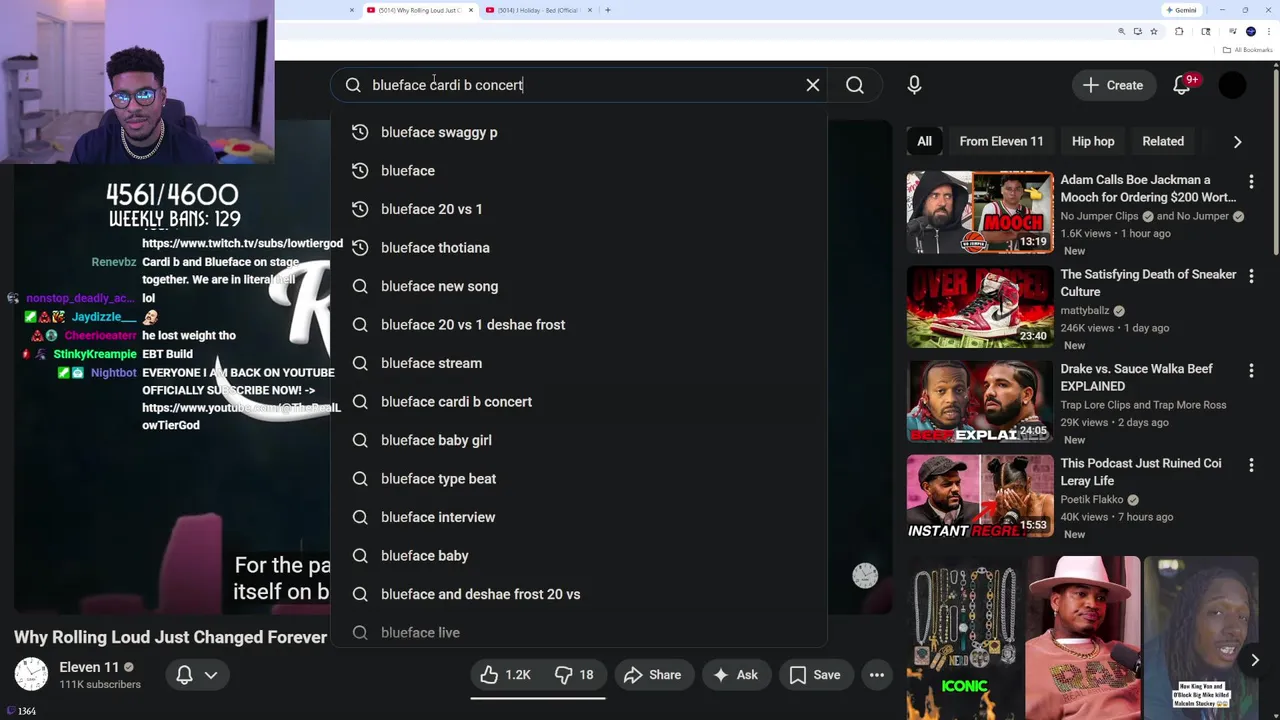
Task: Save the video to a playlist
Action: pyautogui.click(x=815, y=675)
